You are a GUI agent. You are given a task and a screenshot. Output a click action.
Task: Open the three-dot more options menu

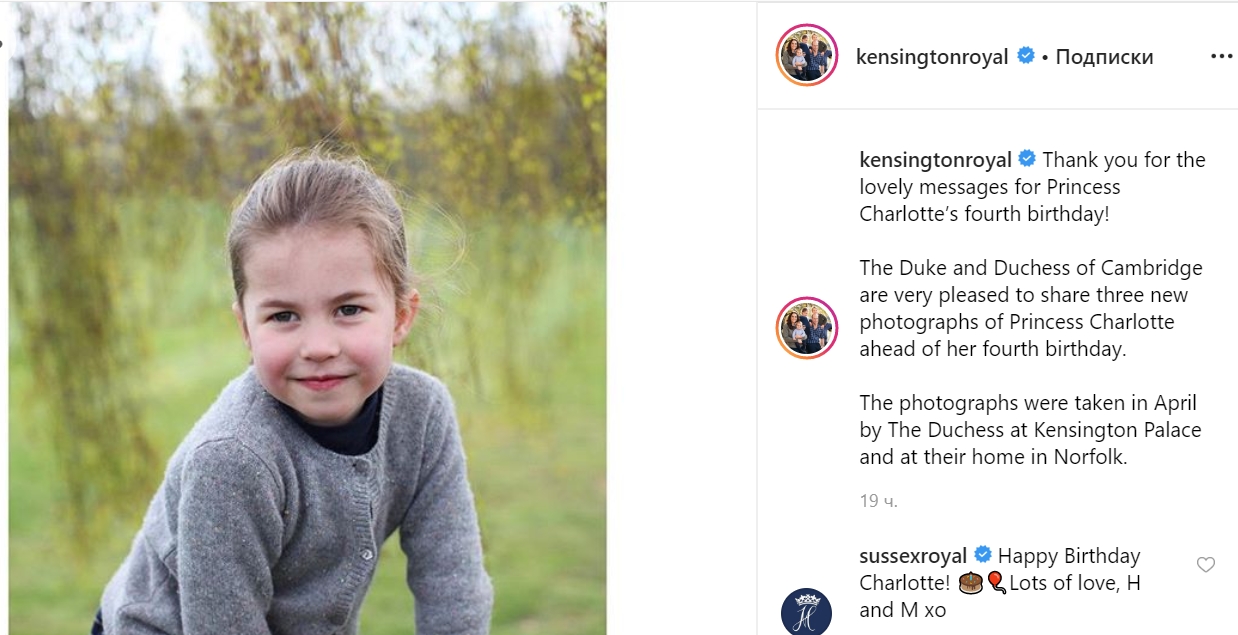tap(1221, 57)
